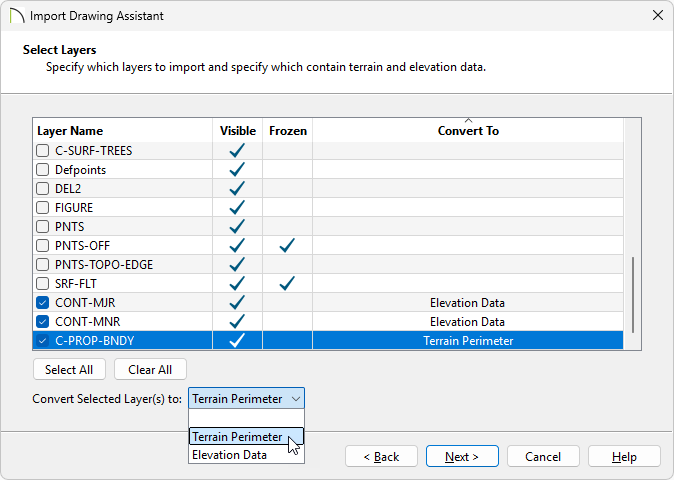Sort by the Layer Name column header
674x480 pixels.
(123, 131)
